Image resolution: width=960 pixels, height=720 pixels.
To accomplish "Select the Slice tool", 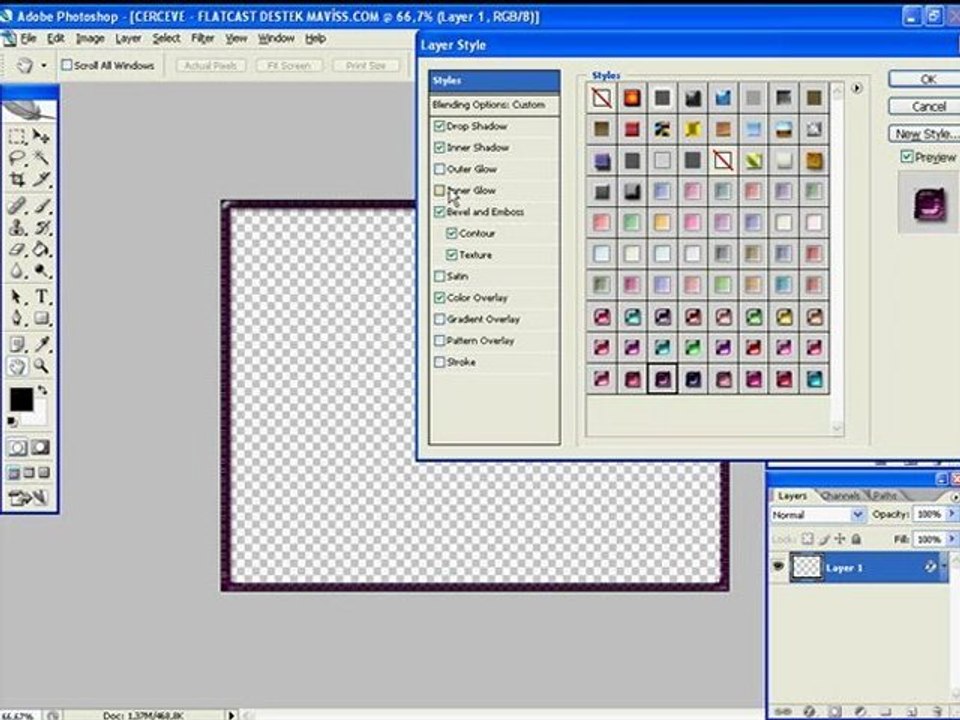I will point(41,179).
